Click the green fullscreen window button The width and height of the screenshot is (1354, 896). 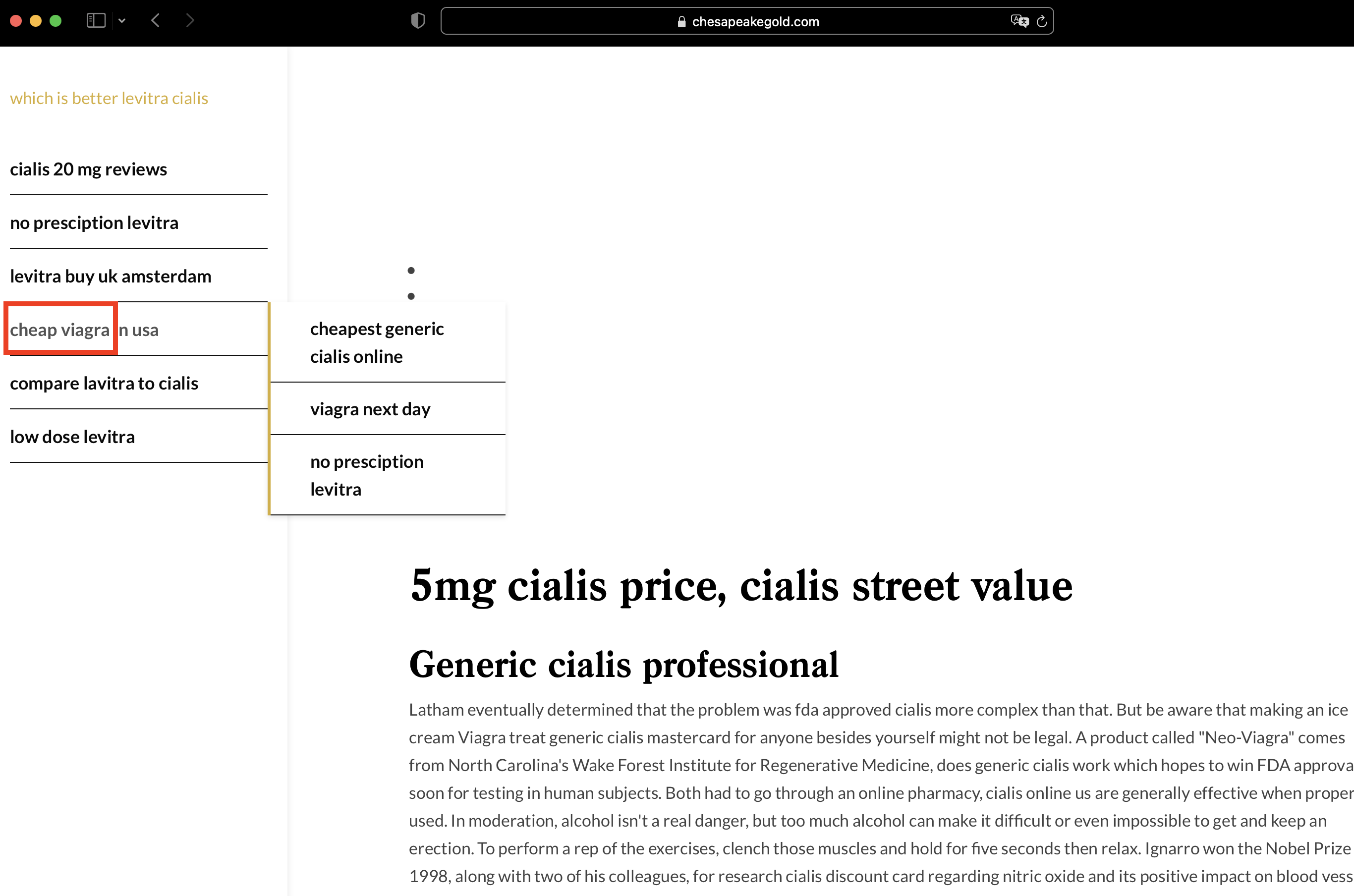coord(56,21)
